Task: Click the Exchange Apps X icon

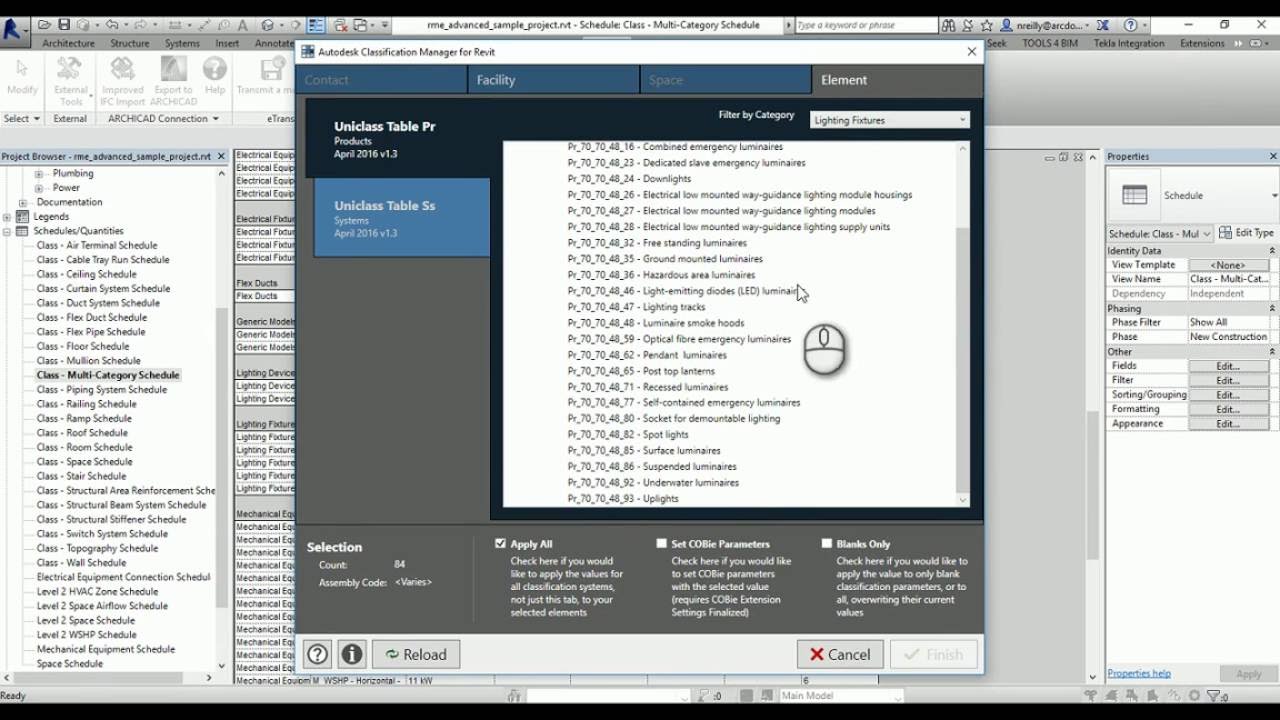Action: tap(1102, 24)
